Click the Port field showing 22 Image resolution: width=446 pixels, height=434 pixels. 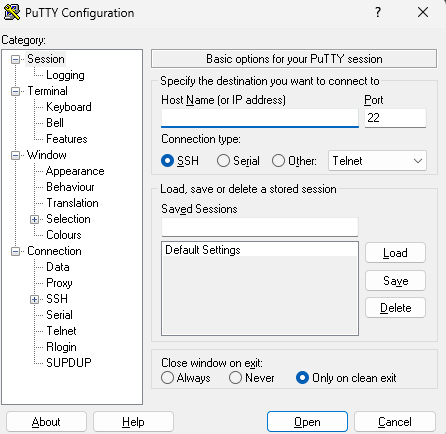pyautogui.click(x=395, y=118)
